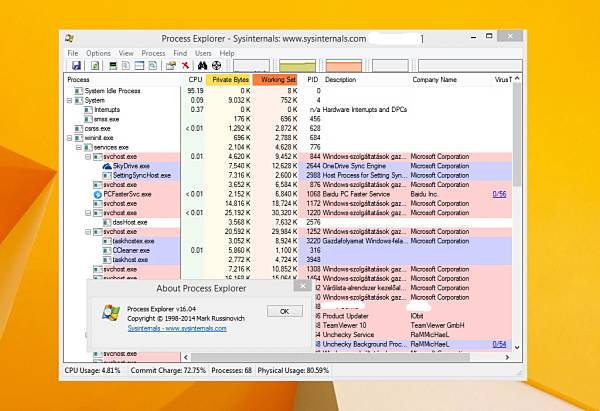Collapse the services.exe tree node
Viewport: 600px width, 411px height.
click(78, 147)
